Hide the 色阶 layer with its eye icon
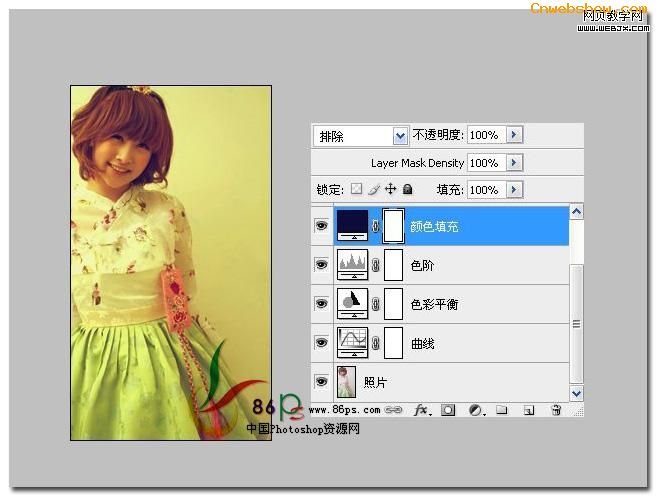The height and width of the screenshot is (500, 660). click(322, 265)
